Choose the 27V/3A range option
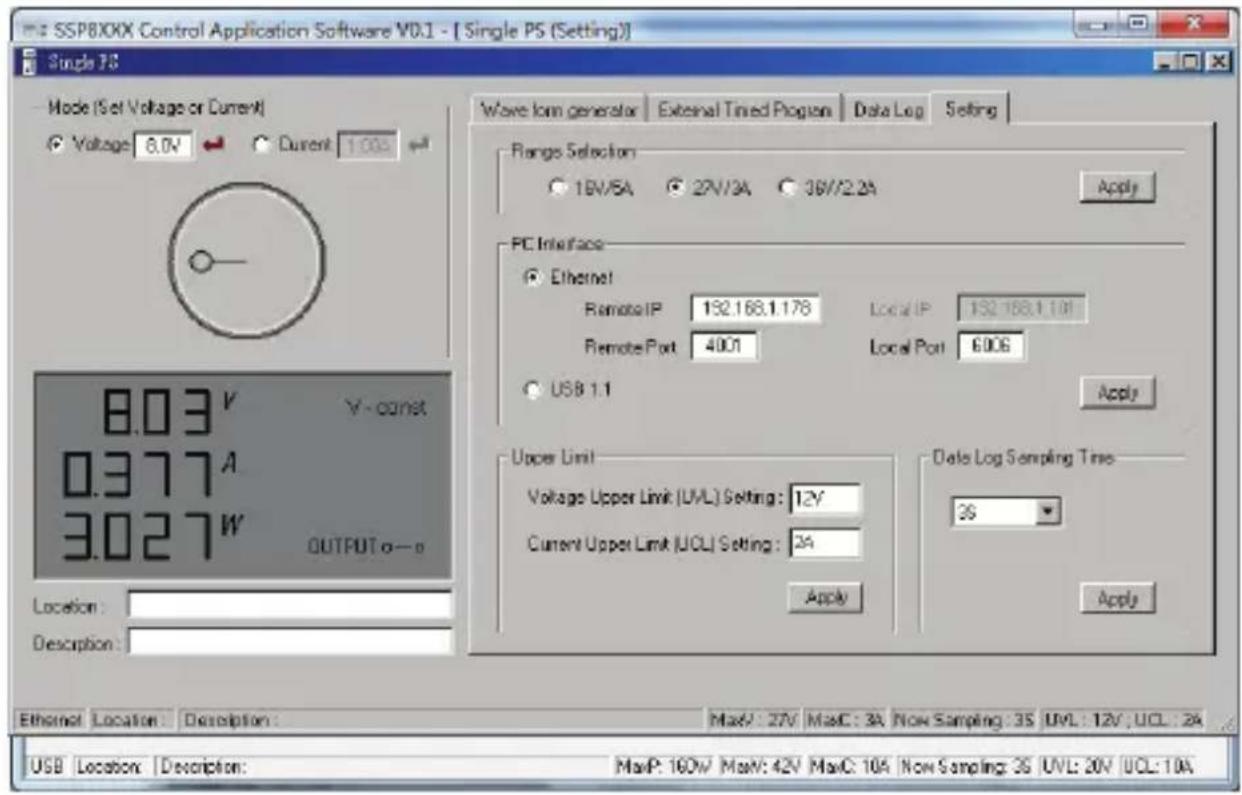The image size is (1242, 795). (x=674, y=187)
